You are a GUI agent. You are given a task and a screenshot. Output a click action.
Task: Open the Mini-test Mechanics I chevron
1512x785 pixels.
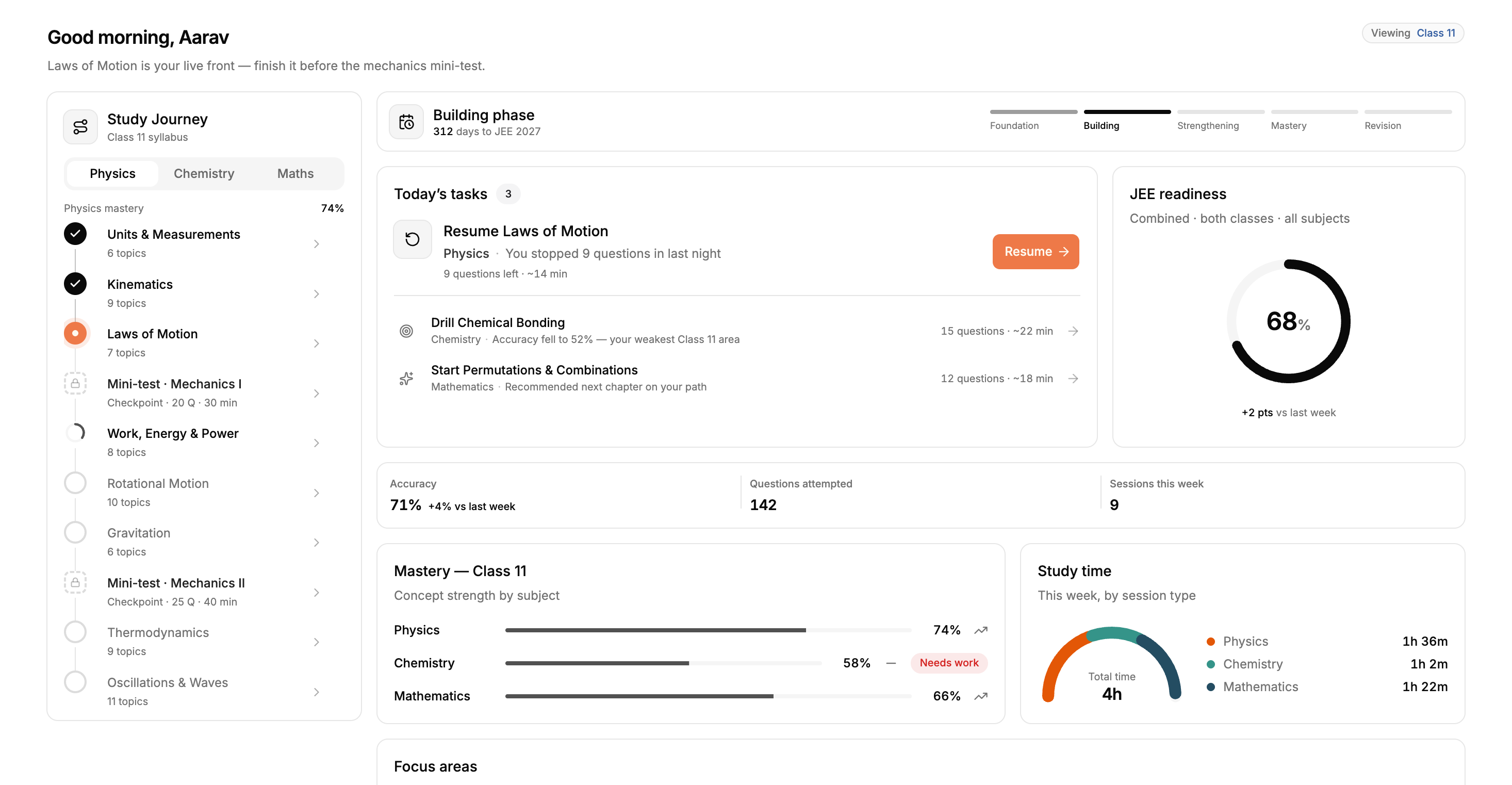[x=316, y=394]
